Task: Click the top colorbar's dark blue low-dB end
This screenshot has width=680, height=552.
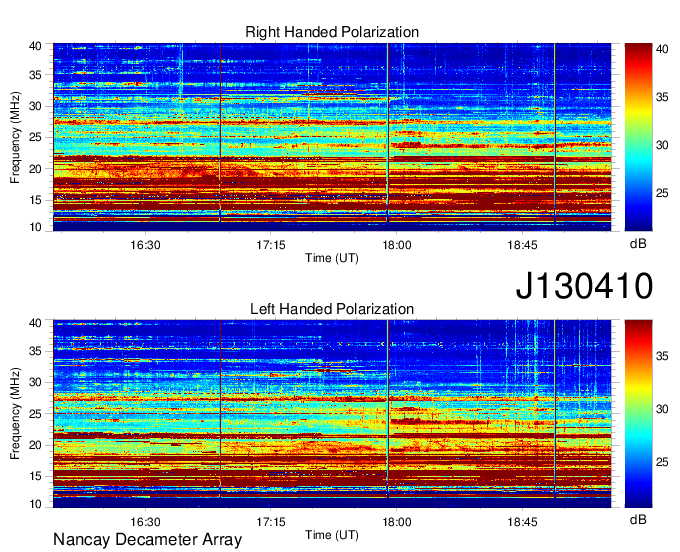Action: click(638, 223)
